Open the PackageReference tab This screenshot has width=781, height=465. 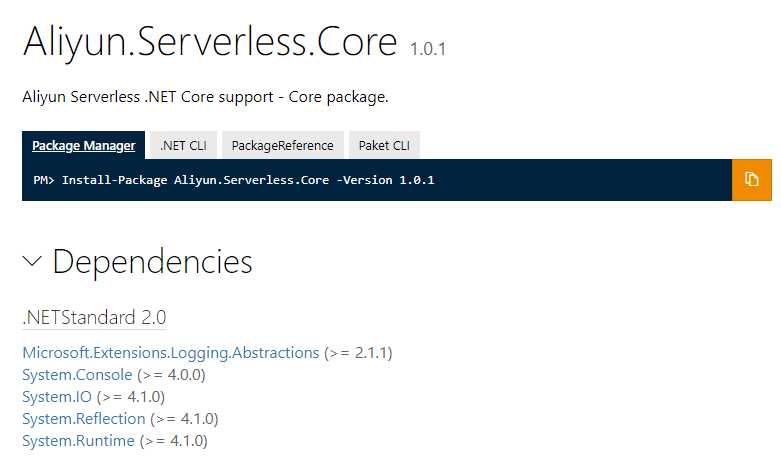[x=282, y=145]
